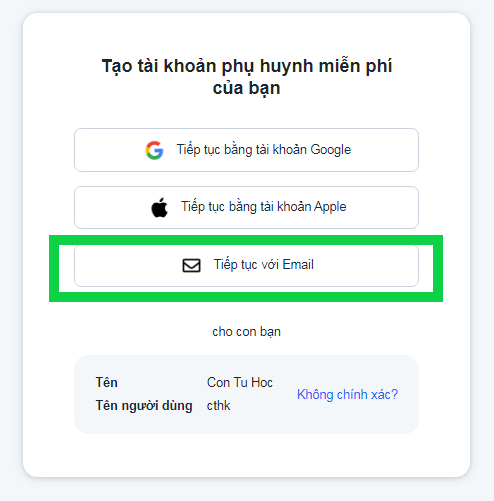Click the gray child information card
The width and height of the screenshot is (494, 501).
pyautogui.click(x=246, y=394)
